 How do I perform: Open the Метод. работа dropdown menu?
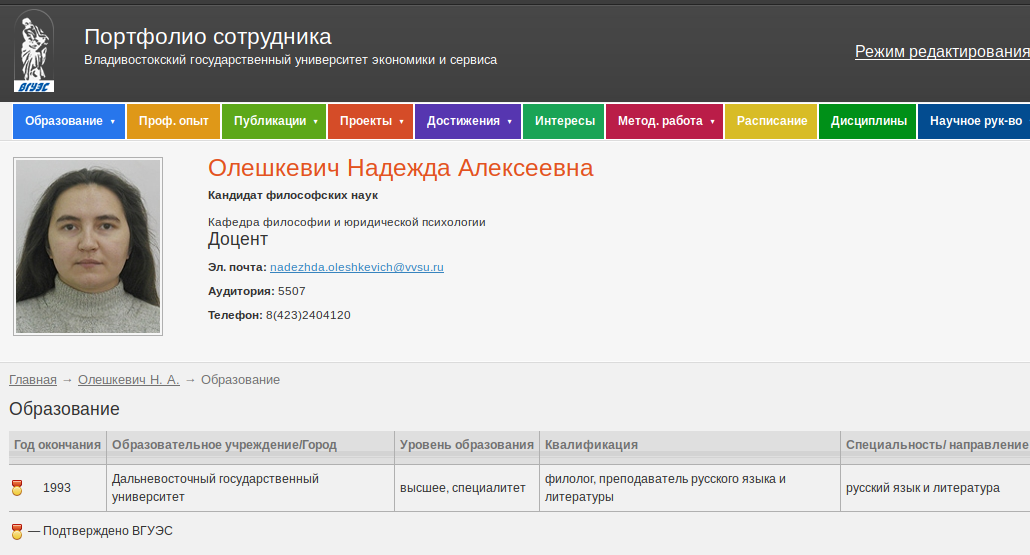(664, 121)
